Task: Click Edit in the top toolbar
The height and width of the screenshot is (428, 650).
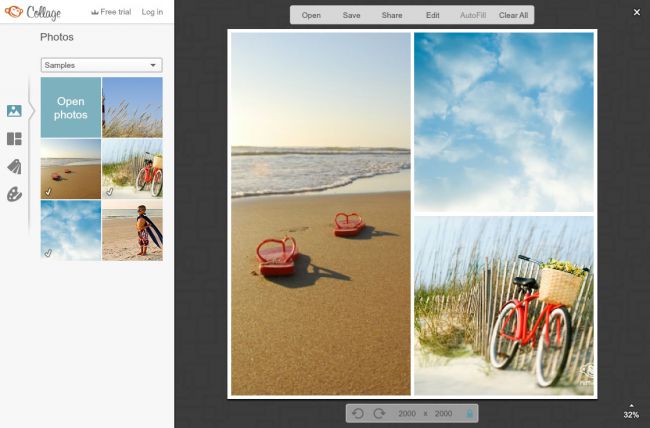Action: click(x=432, y=16)
